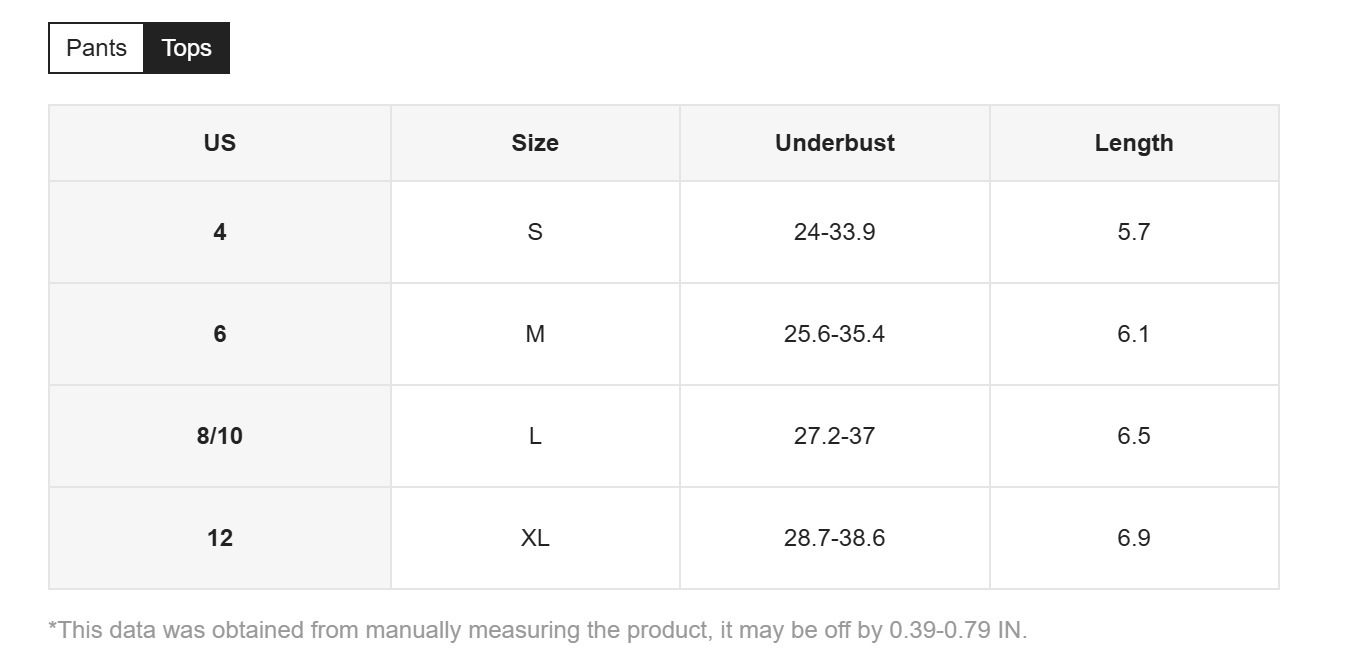This screenshot has width=1355, height=671.
Task: Click the 24-33.9 underbust value
Action: (x=835, y=232)
